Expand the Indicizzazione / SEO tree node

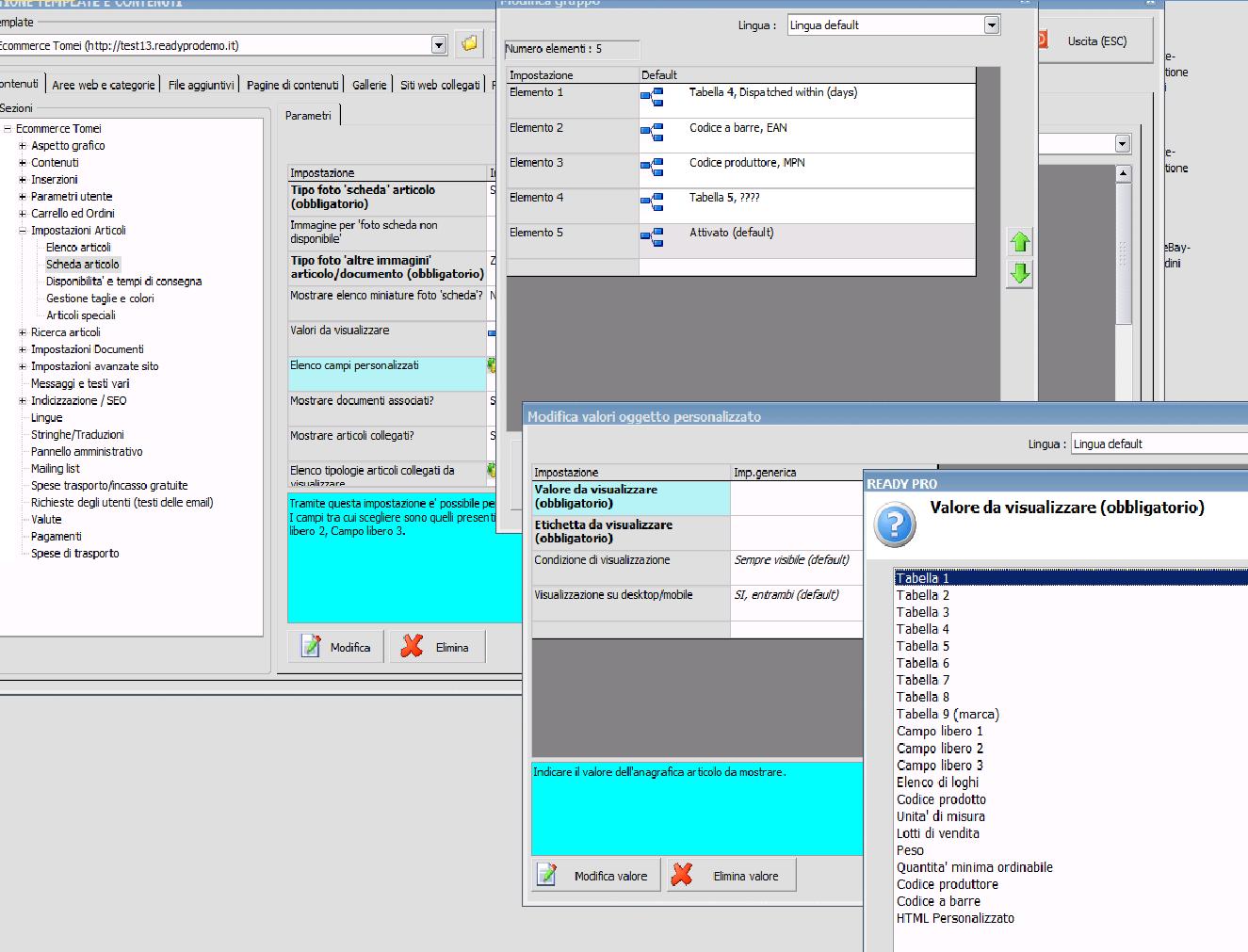point(23,401)
